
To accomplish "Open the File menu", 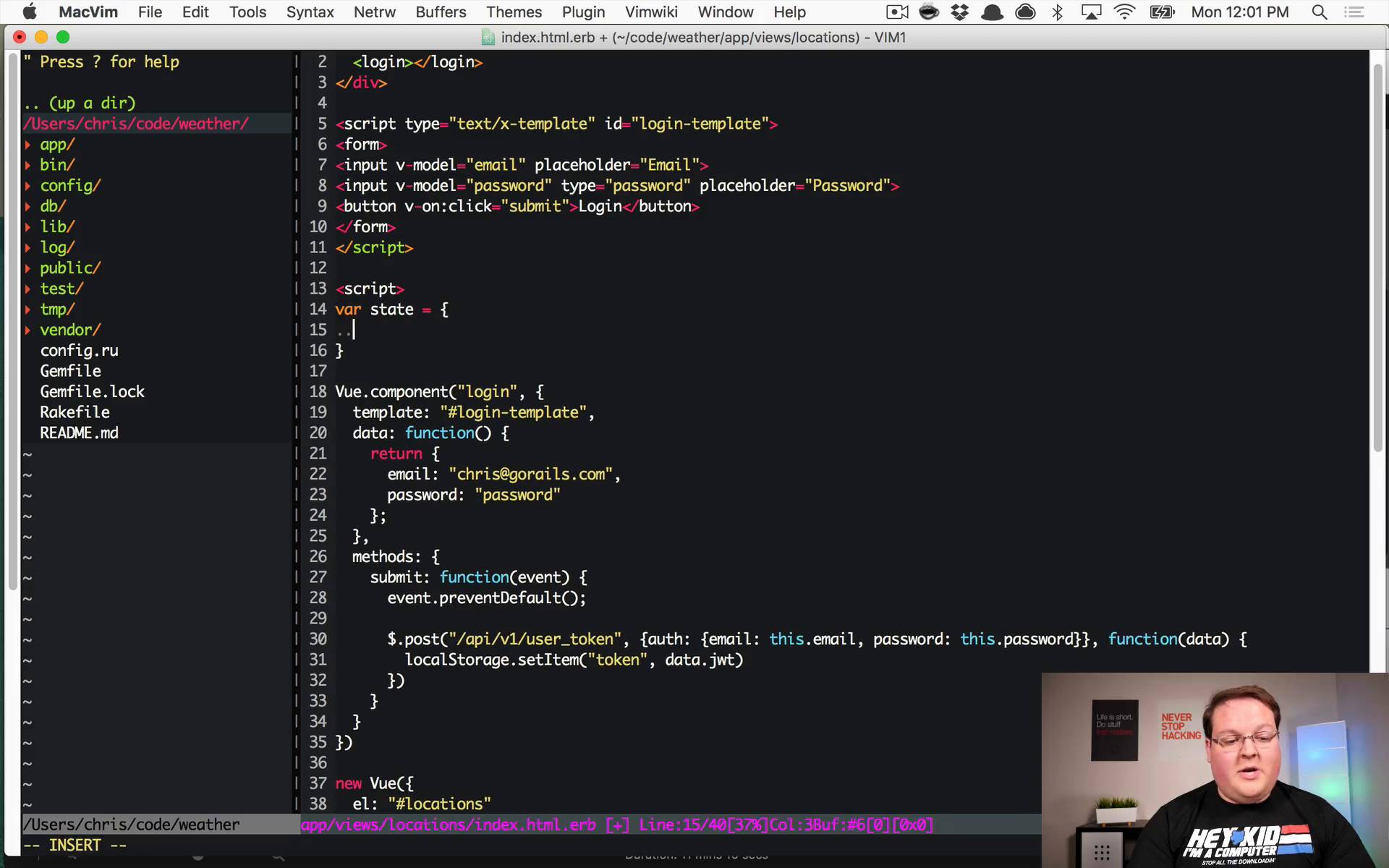I will pos(150,12).
